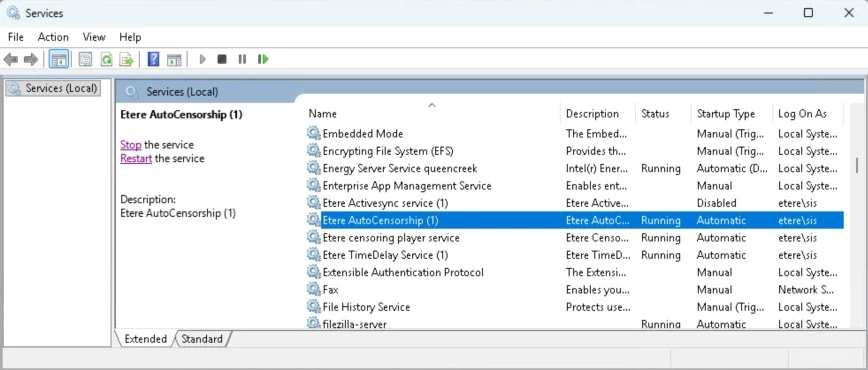Image resolution: width=868 pixels, height=370 pixels.
Task: Click gear icon beside Energy Server Service
Action: coord(314,168)
